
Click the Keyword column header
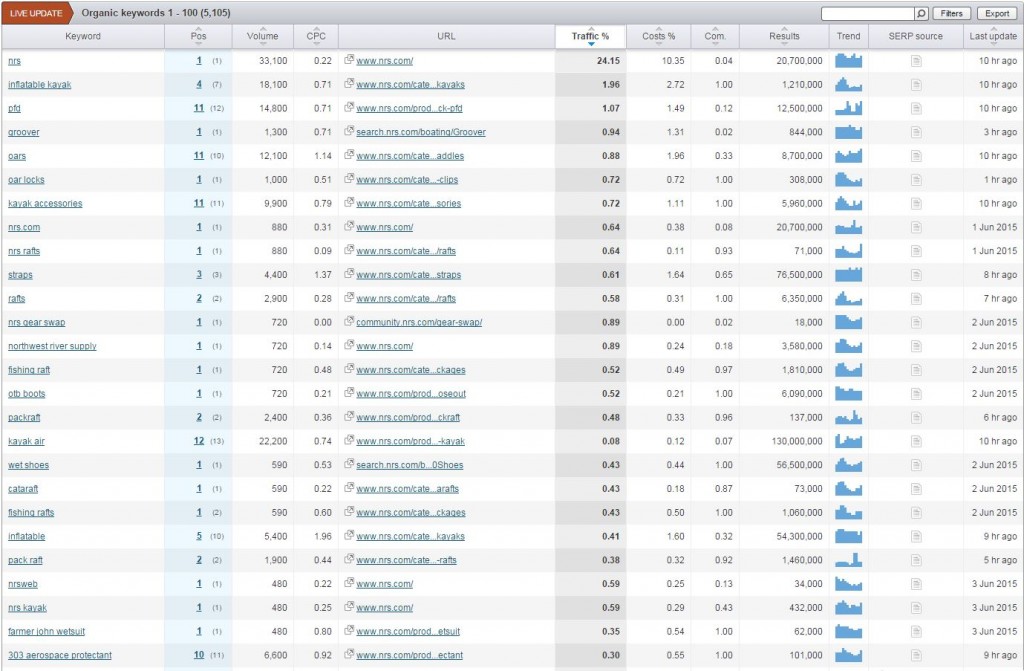click(83, 37)
